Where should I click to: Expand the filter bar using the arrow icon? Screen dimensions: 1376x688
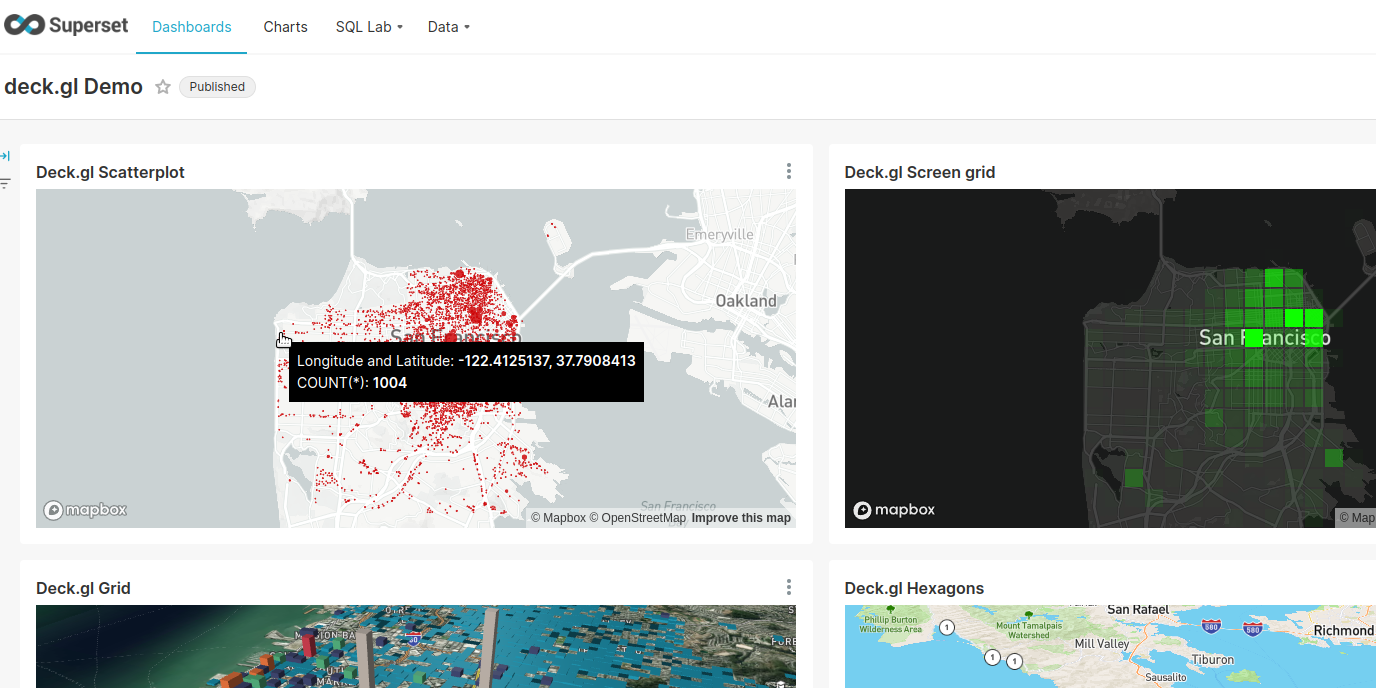(5, 156)
